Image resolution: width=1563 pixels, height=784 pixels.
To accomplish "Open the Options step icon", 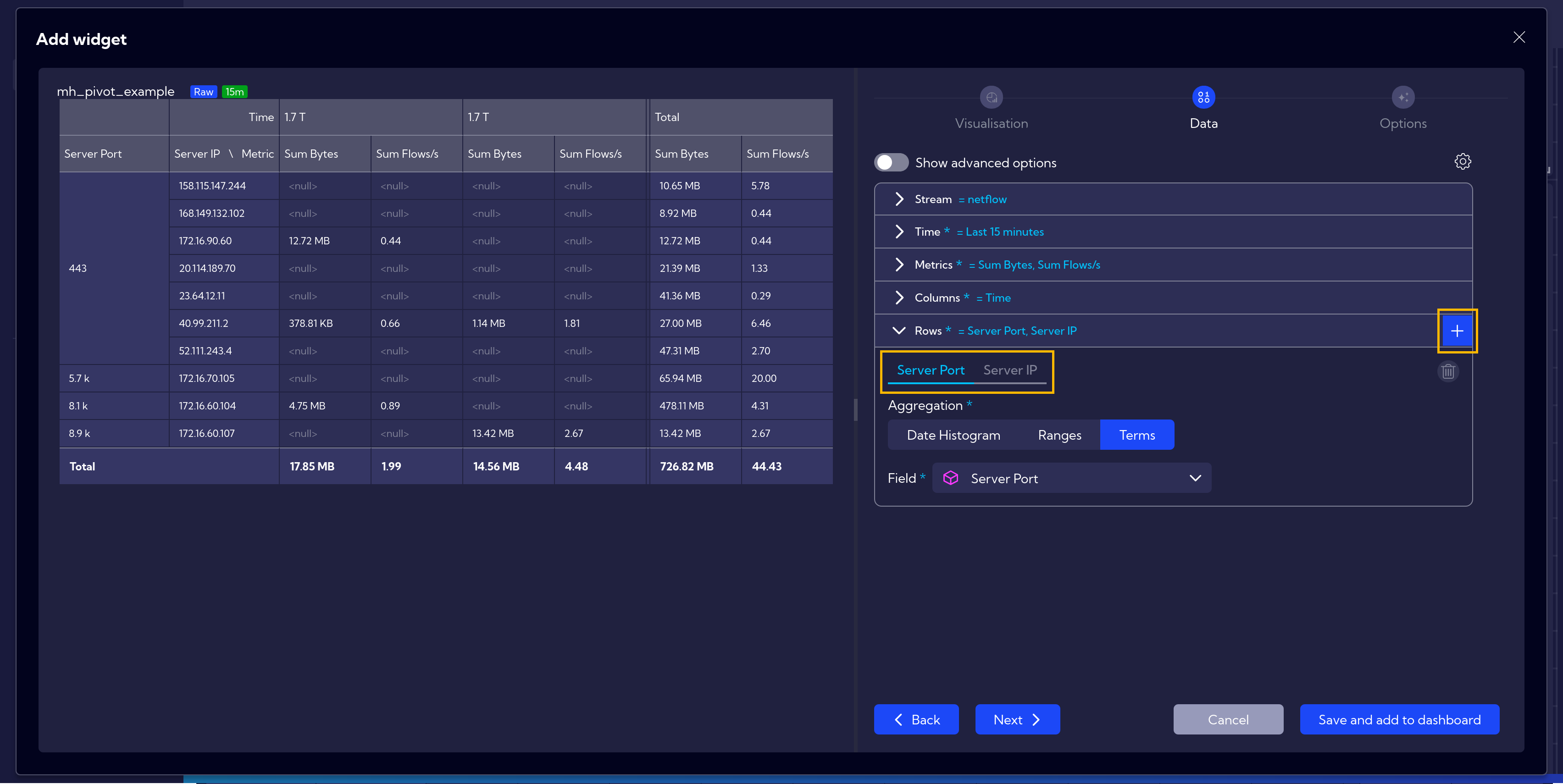I will pos(1403,97).
